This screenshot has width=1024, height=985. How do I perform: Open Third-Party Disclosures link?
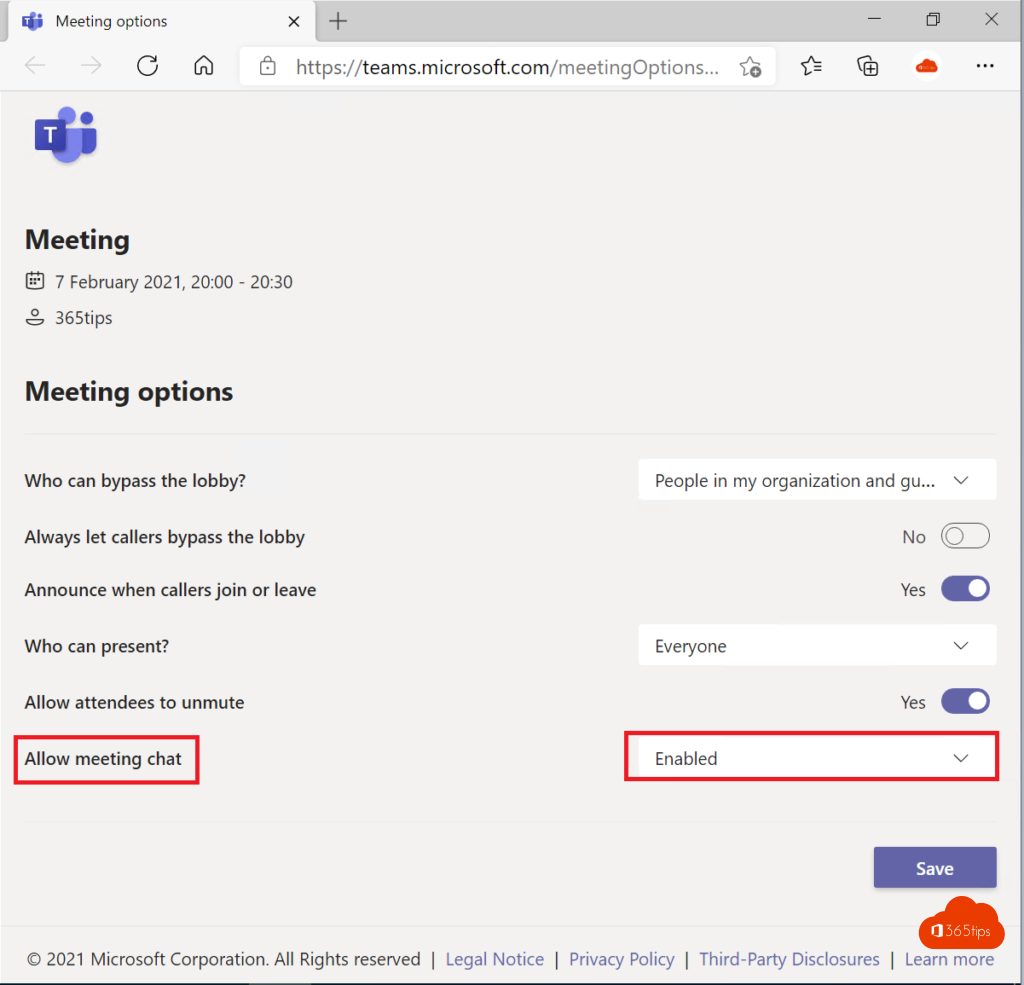click(x=789, y=958)
